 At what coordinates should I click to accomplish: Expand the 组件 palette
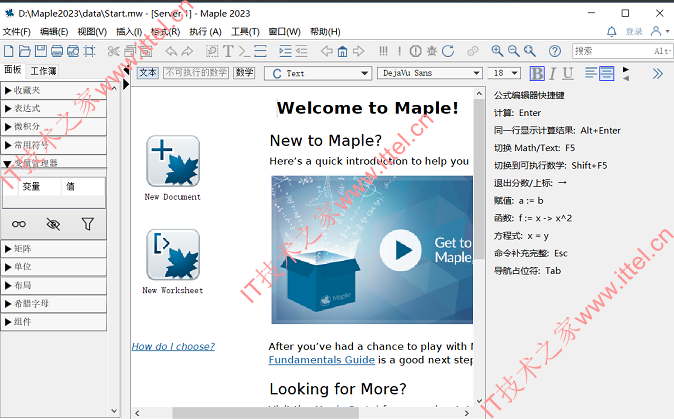(53, 322)
